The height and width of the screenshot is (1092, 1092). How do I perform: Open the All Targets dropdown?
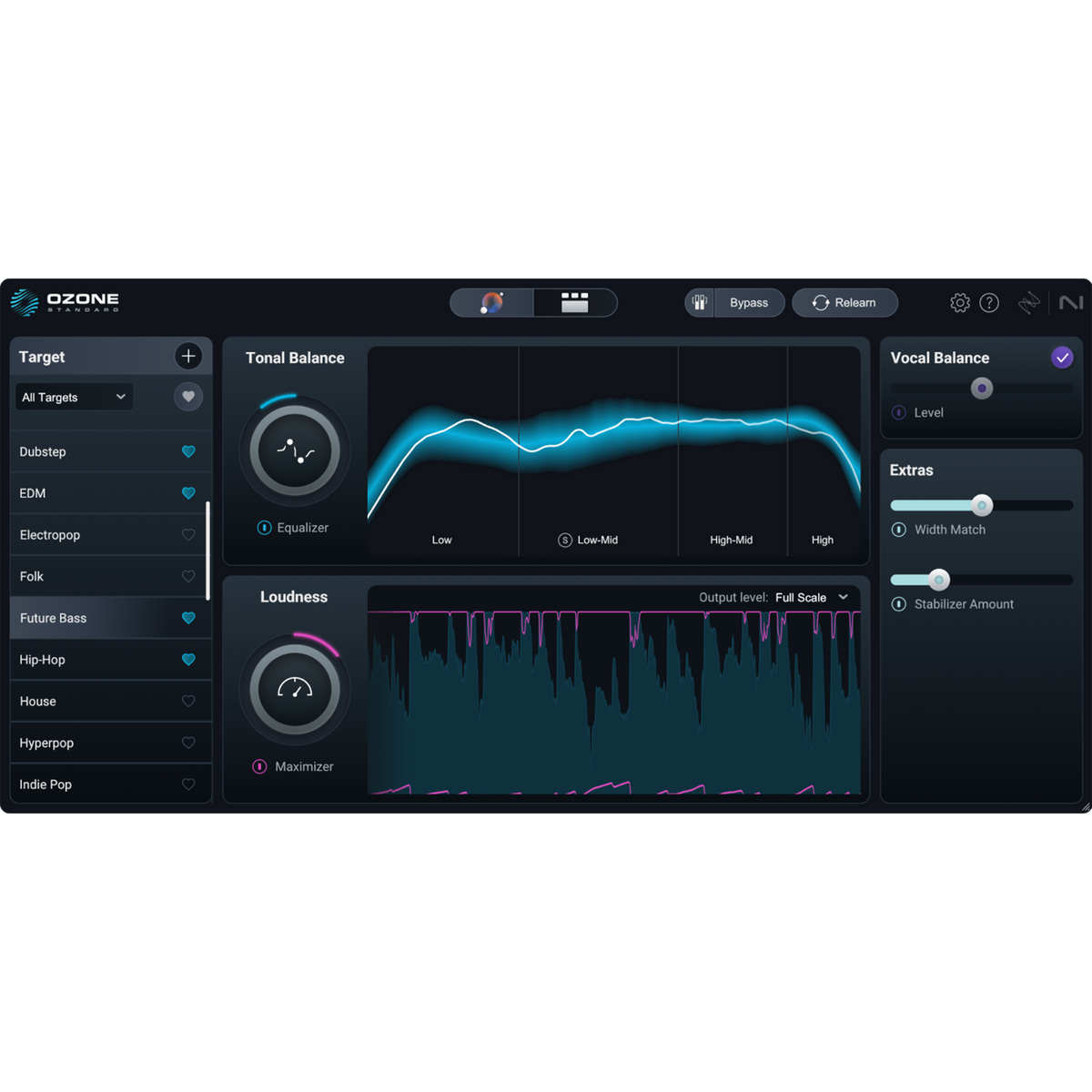[74, 397]
